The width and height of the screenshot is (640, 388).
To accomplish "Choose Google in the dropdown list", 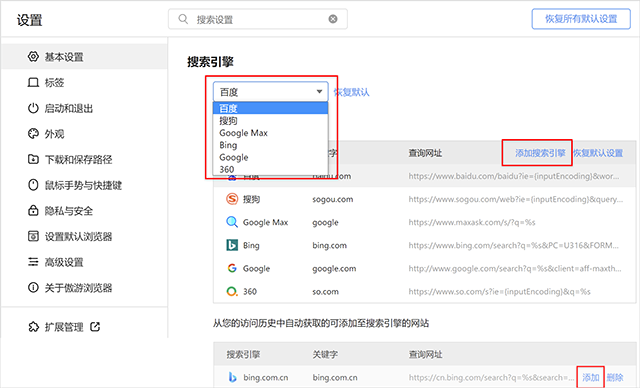I will (x=271, y=157).
